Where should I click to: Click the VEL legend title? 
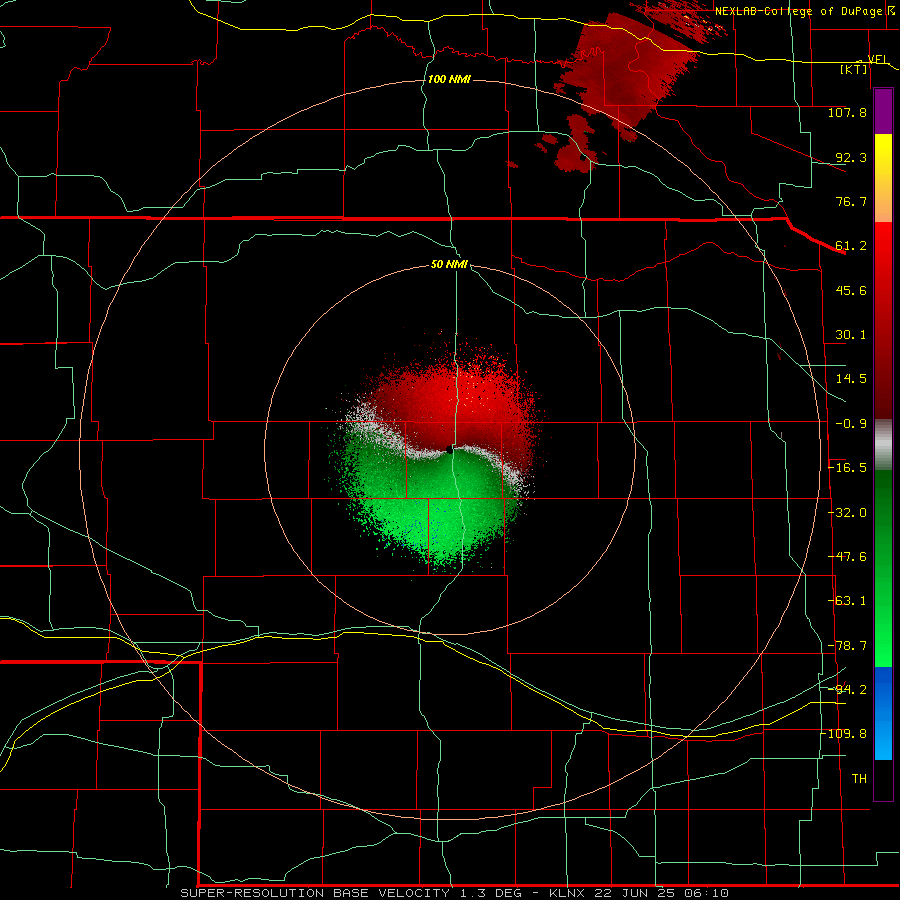[x=878, y=59]
